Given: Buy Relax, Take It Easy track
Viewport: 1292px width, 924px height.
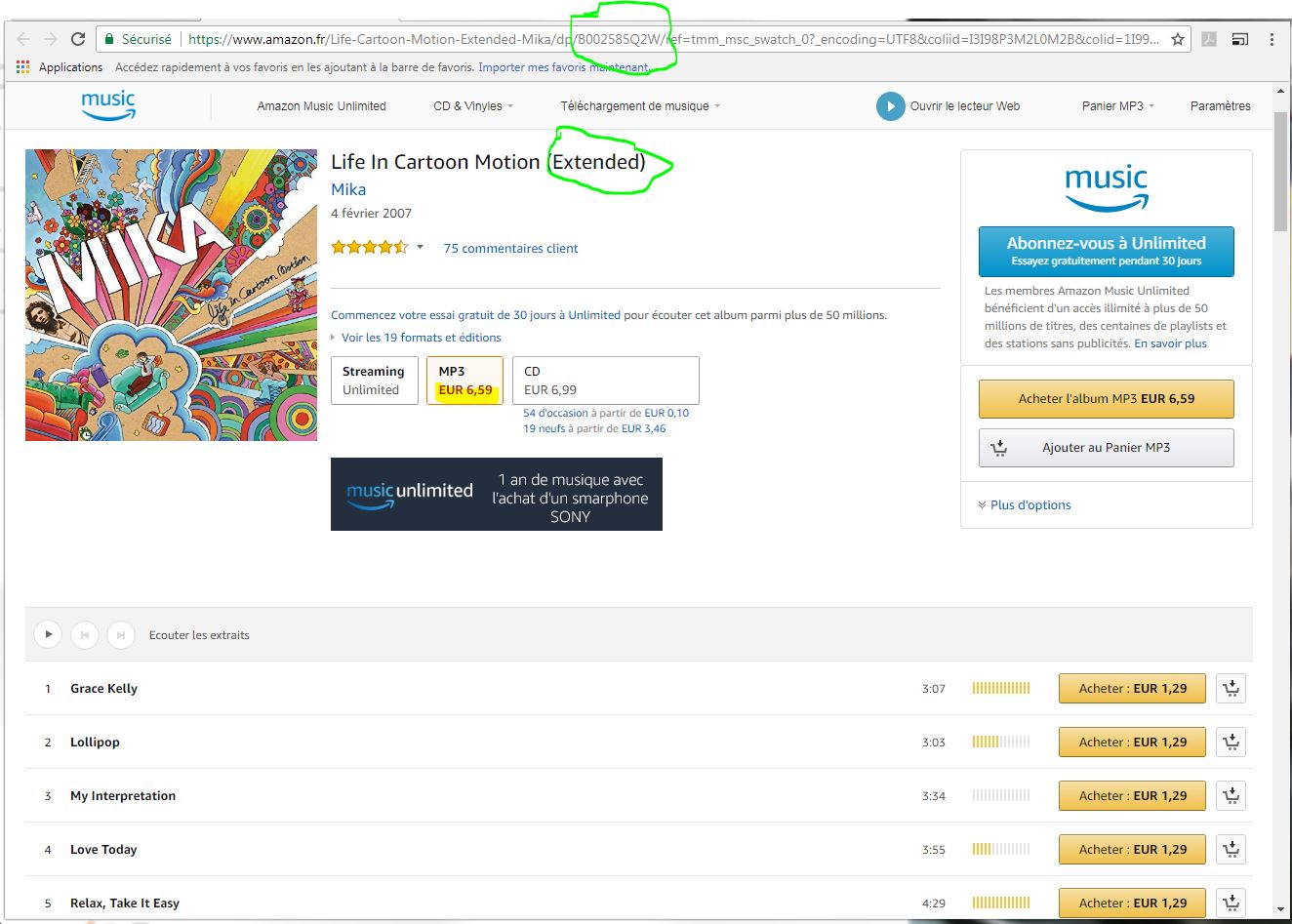Looking at the screenshot, I should coord(1133,904).
